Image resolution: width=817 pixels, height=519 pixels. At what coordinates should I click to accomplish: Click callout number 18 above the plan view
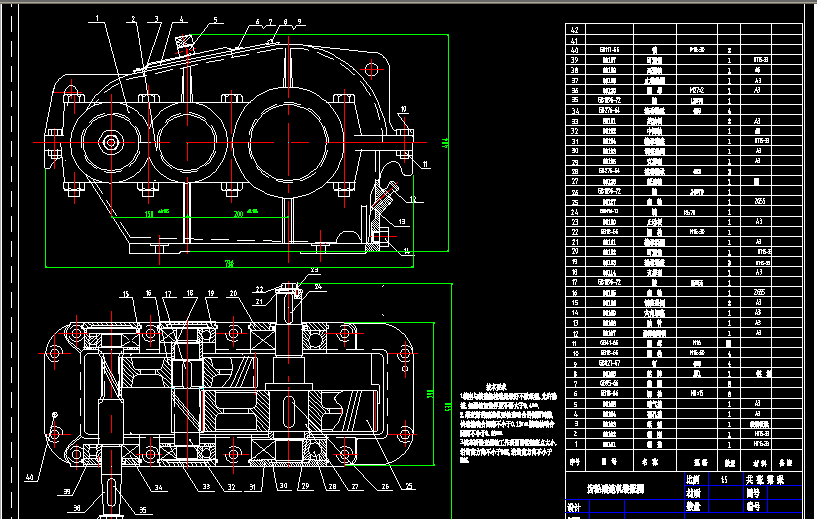click(190, 293)
